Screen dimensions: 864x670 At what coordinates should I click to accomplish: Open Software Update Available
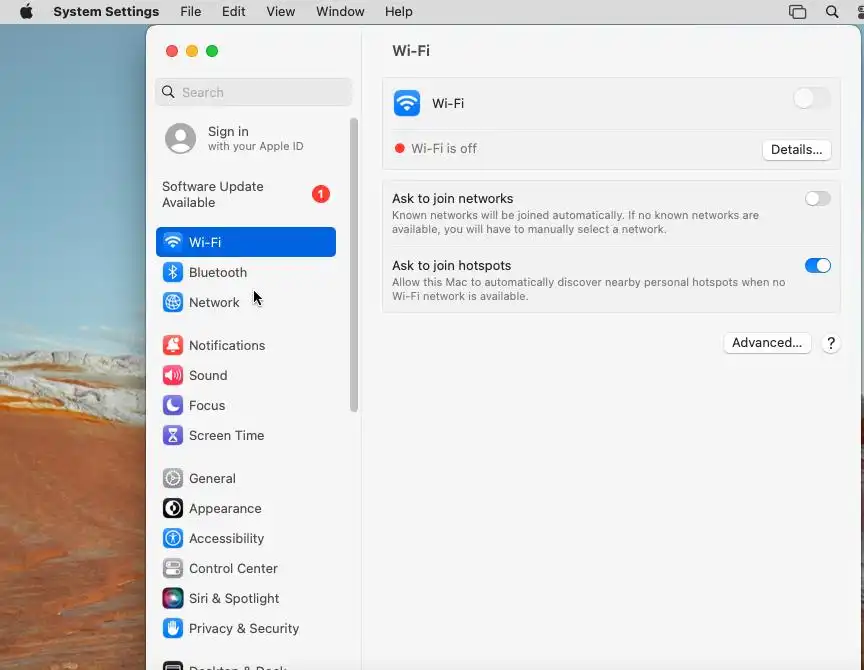[x=246, y=194]
